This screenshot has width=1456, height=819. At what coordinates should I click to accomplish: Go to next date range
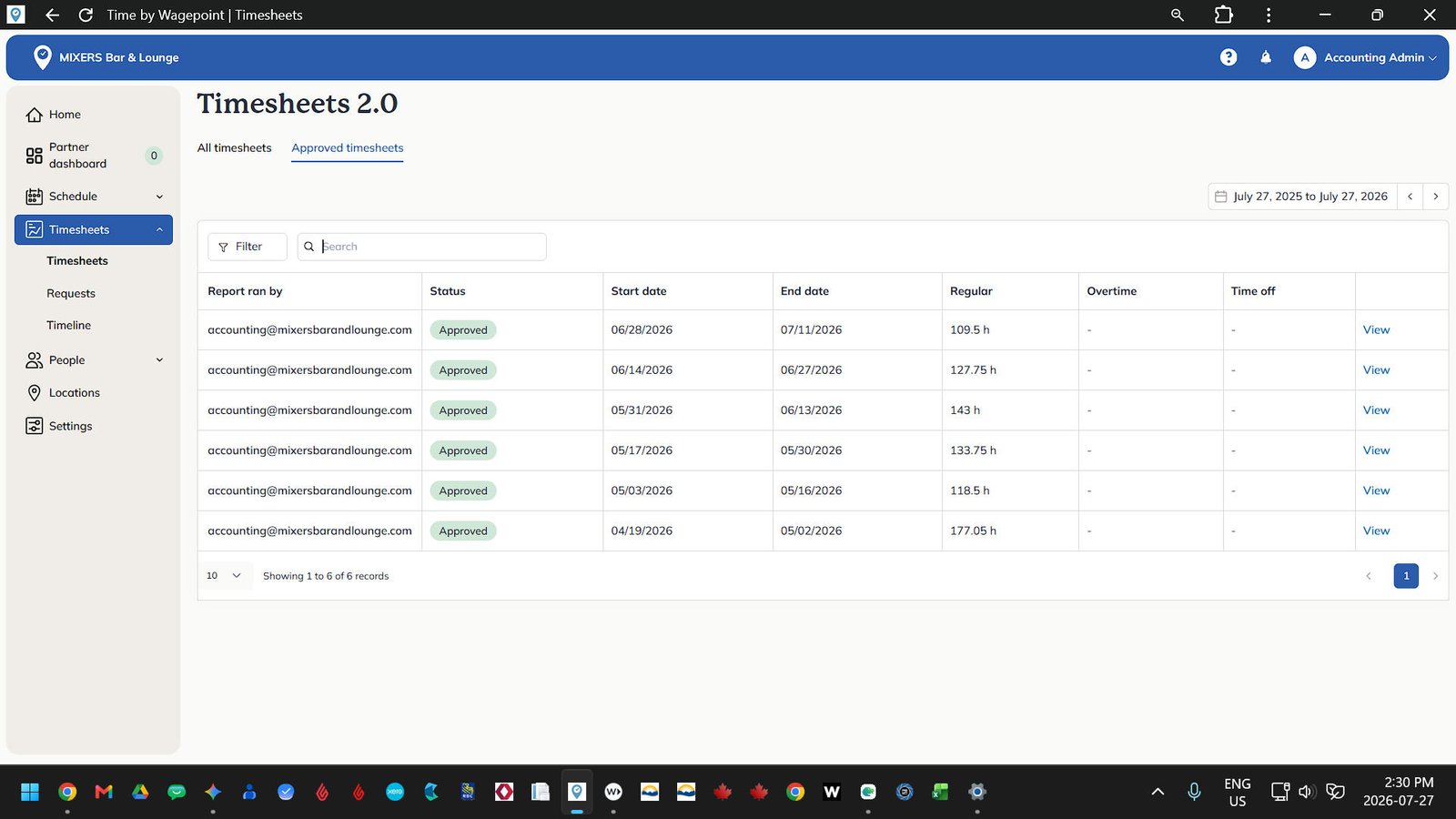pyautogui.click(x=1436, y=197)
